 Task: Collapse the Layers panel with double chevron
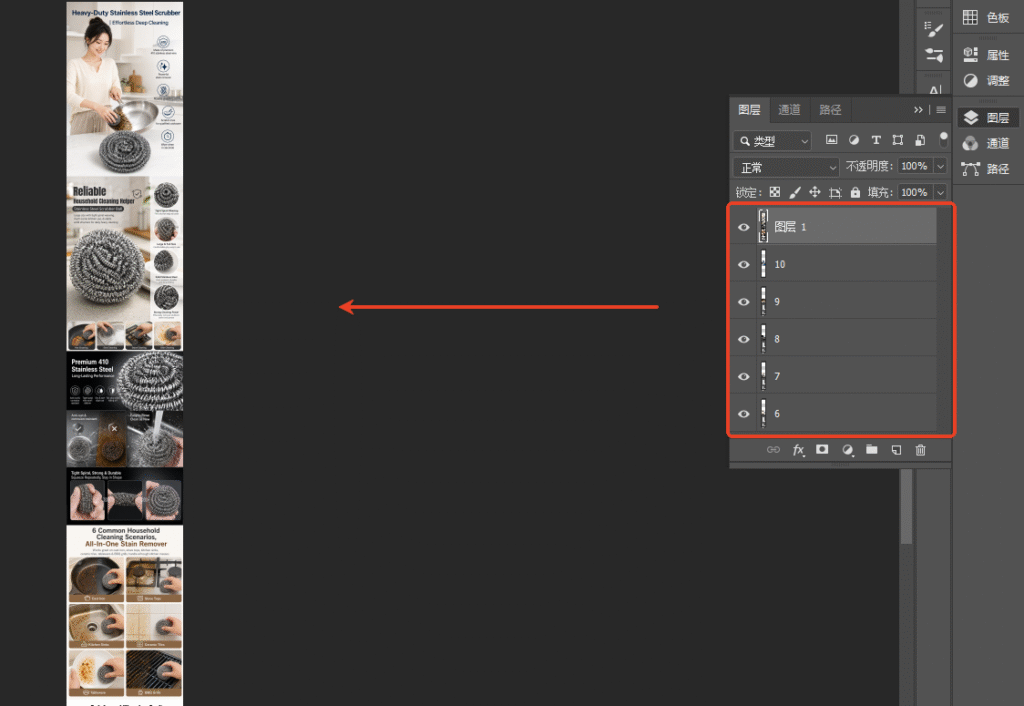tap(918, 110)
